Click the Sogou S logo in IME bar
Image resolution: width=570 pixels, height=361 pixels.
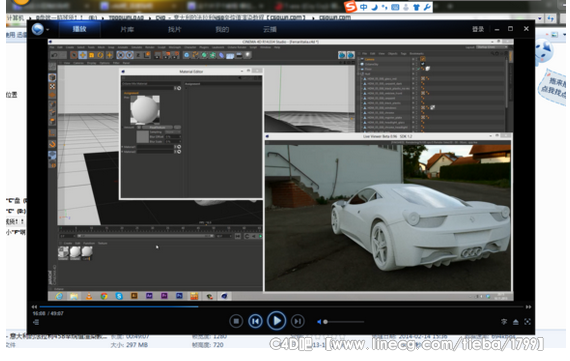[350, 7]
